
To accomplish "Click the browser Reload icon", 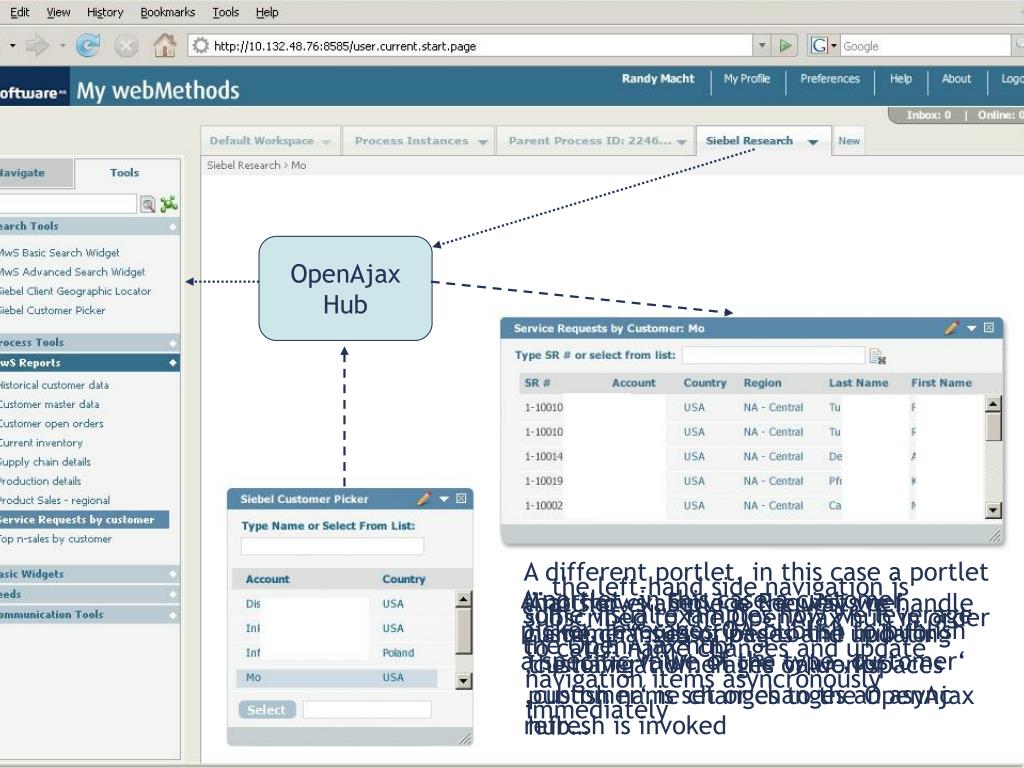I will (x=88, y=46).
